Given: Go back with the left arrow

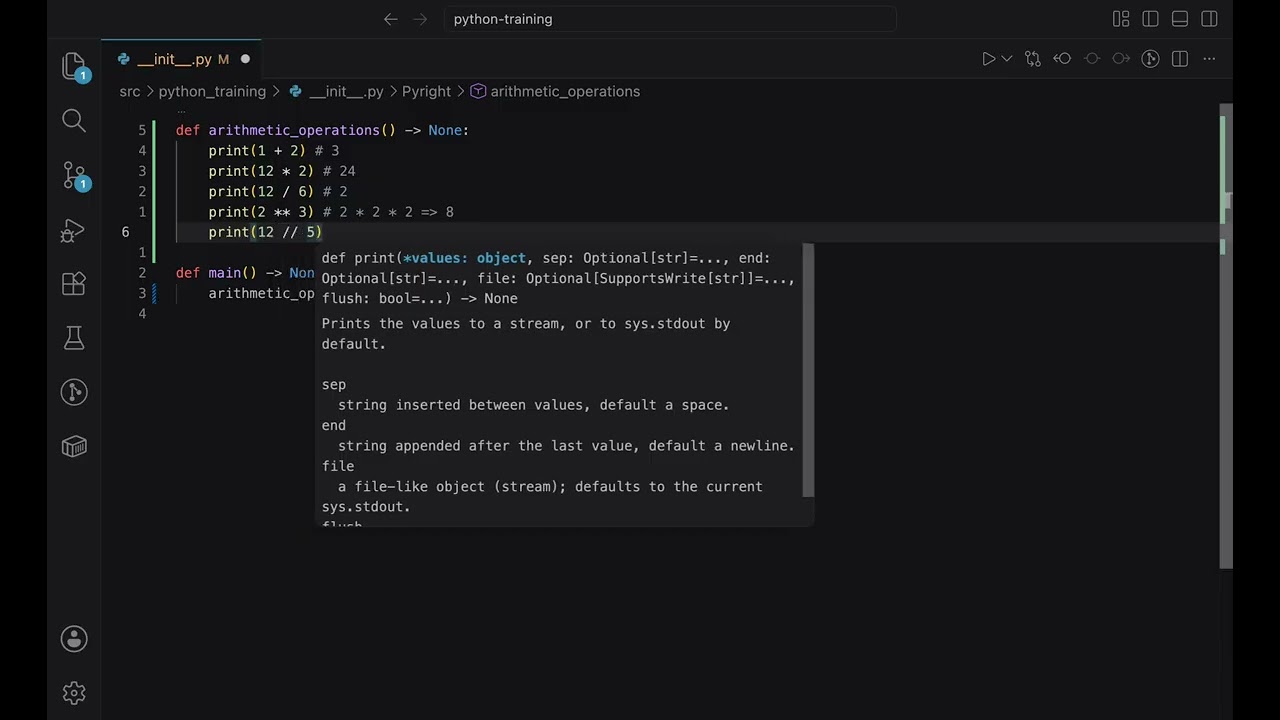Looking at the screenshot, I should (x=391, y=19).
